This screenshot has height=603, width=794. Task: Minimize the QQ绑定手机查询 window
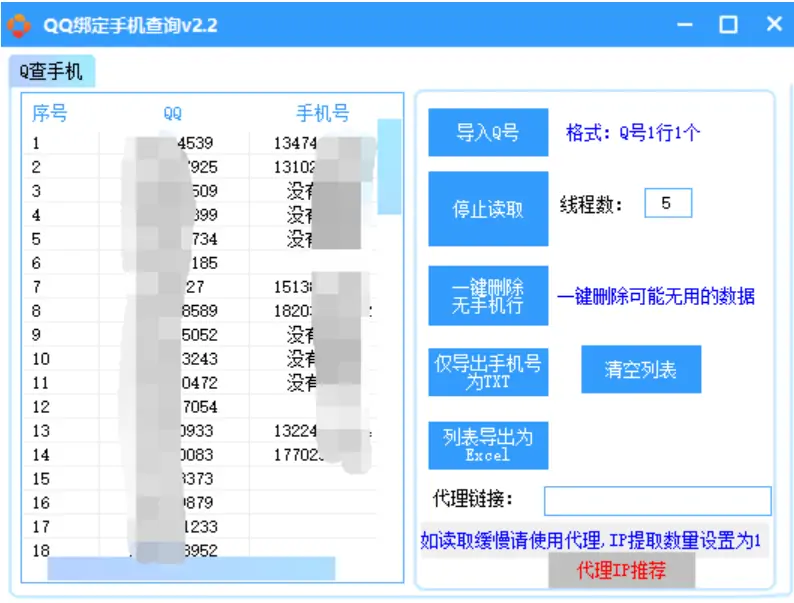coord(685,24)
